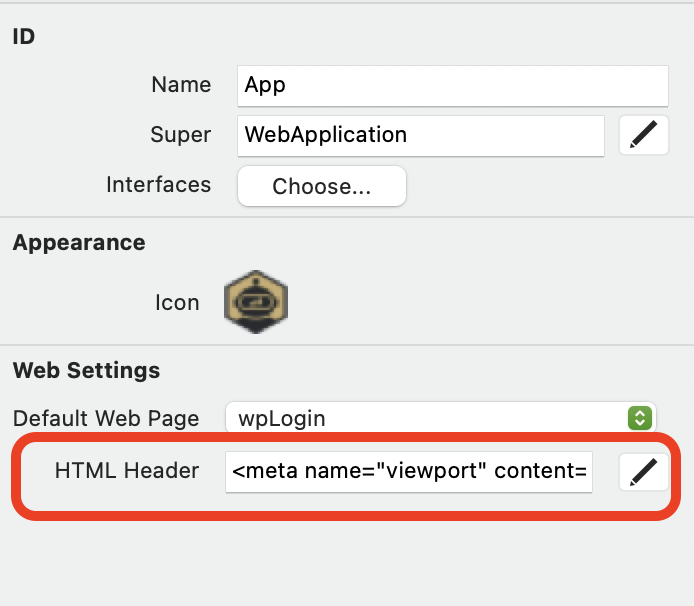Click the Super label text
The width and height of the screenshot is (694, 606).
pos(181,135)
